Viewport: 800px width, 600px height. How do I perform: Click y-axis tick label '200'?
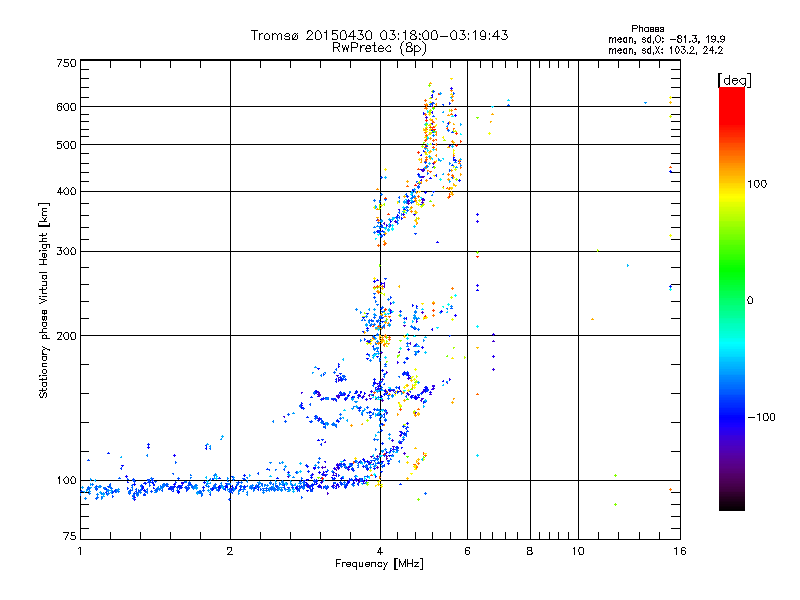coord(67,336)
